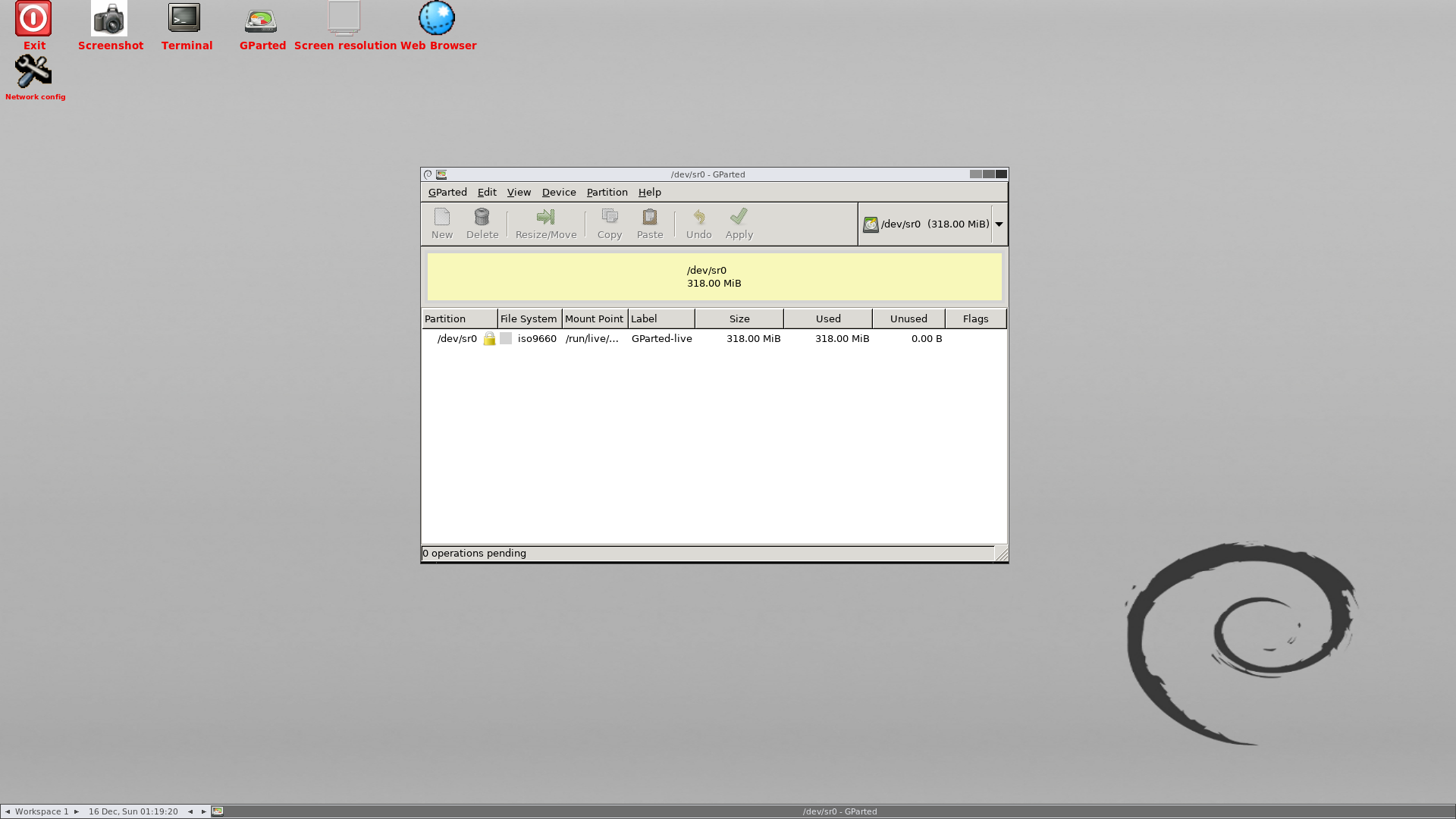Sort by the Used column header
The width and height of the screenshot is (1456, 819).
coord(827,318)
